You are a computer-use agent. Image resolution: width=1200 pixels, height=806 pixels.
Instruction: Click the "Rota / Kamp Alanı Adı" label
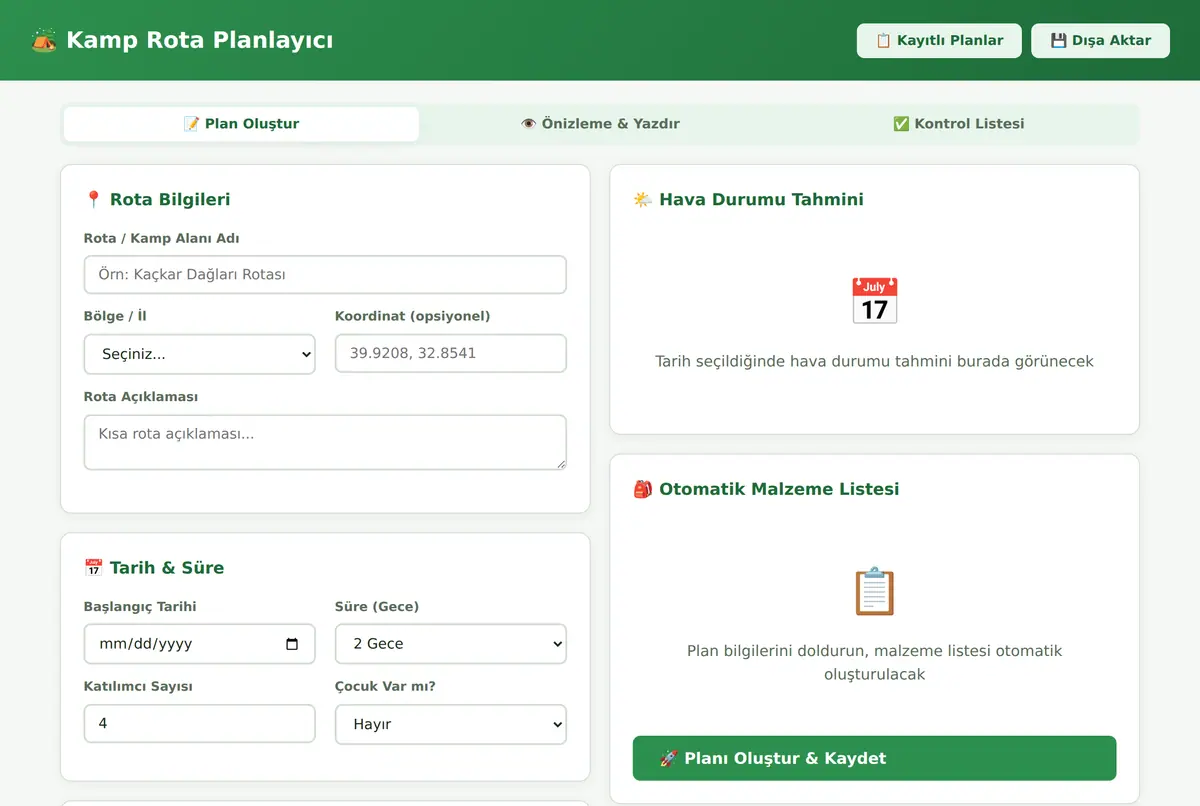(x=162, y=238)
